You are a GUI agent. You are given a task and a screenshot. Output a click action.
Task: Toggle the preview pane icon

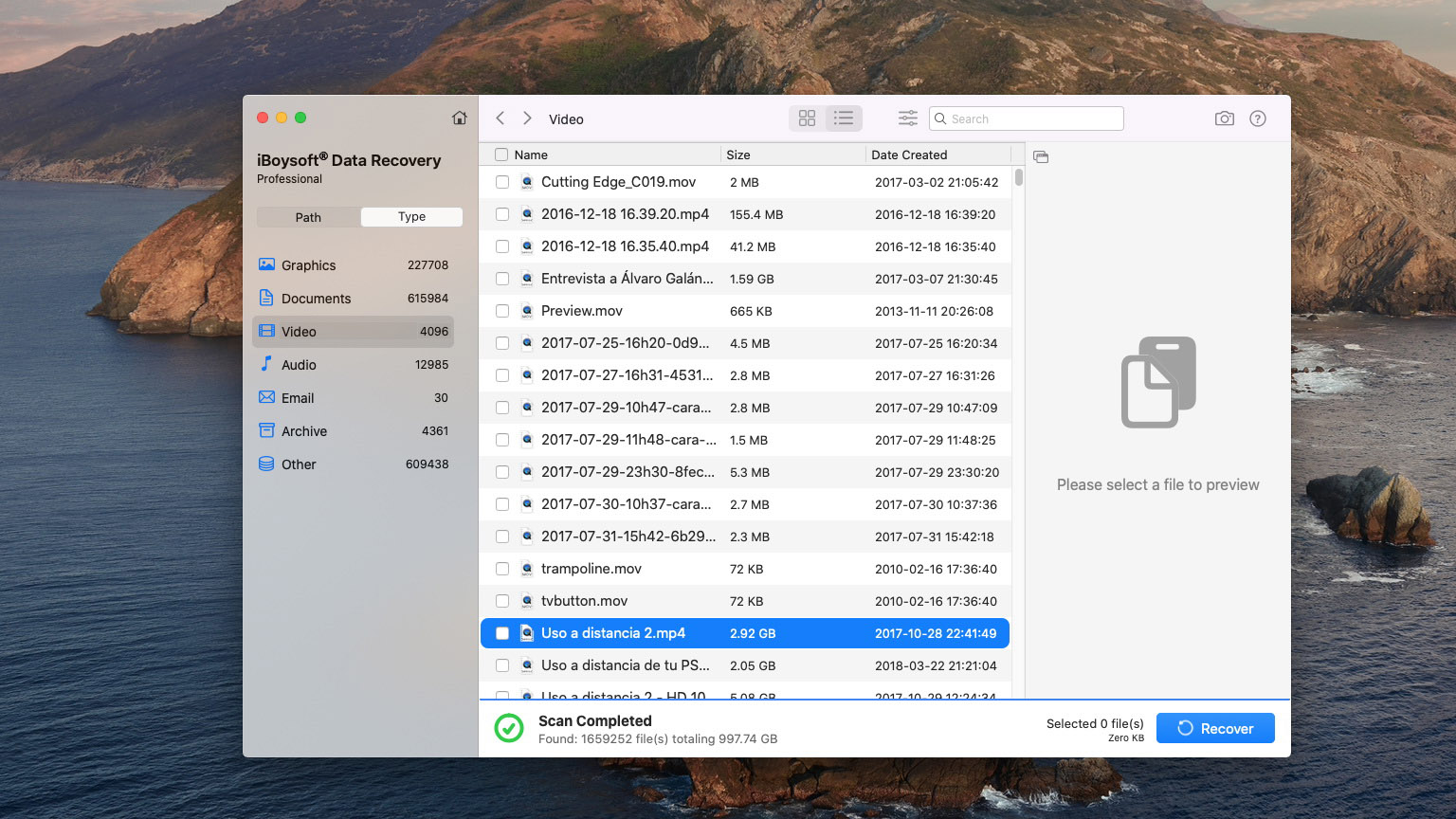pos(1041,156)
